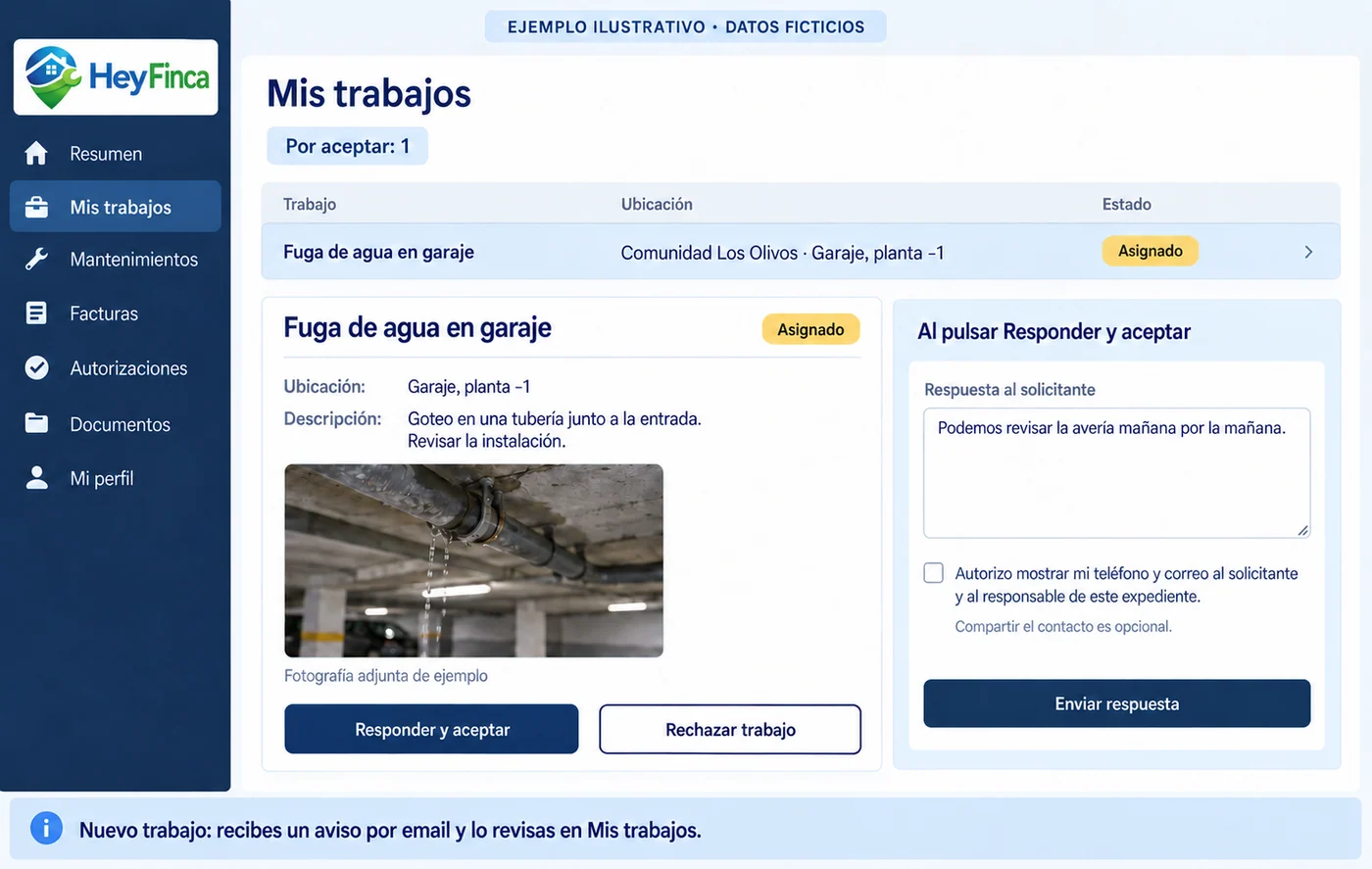Click the Mis trabajos page heading
Image resolution: width=1372 pixels, height=869 pixels.
(369, 93)
